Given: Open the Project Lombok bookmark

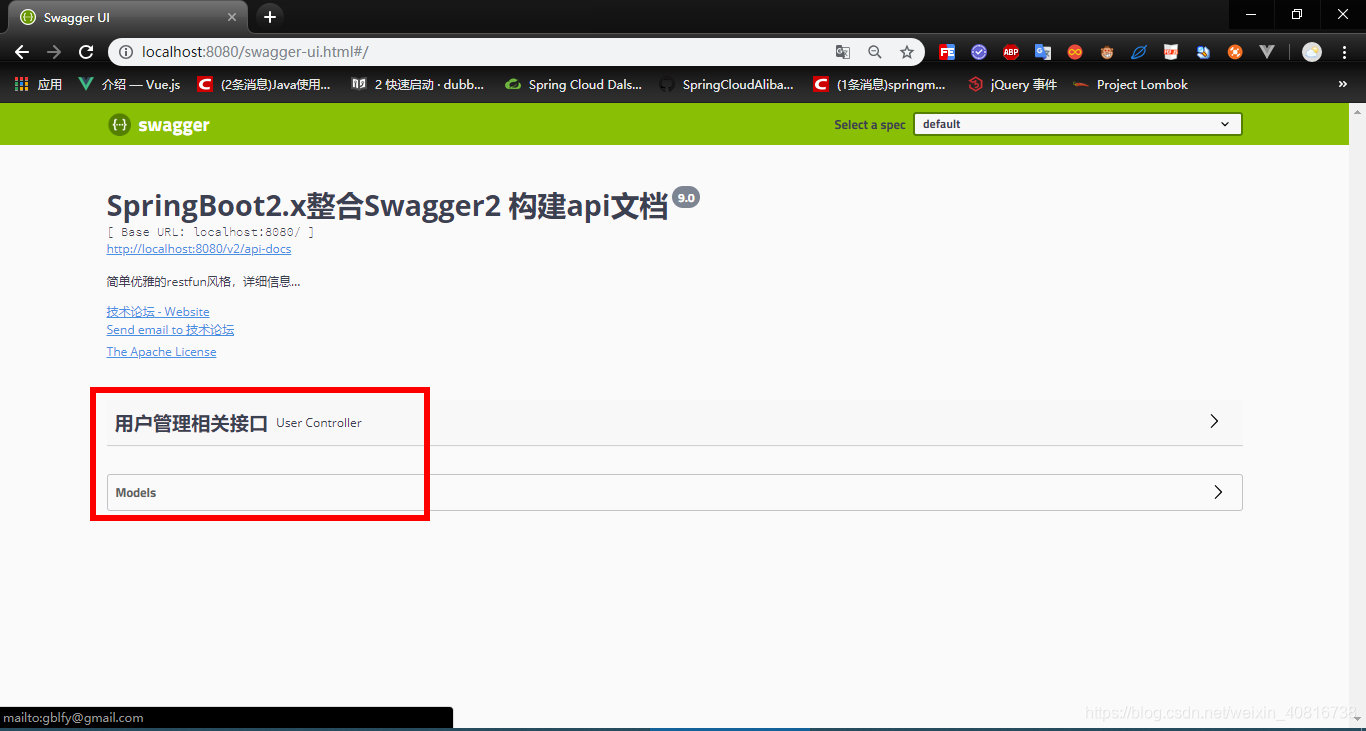Looking at the screenshot, I should coord(1131,85).
